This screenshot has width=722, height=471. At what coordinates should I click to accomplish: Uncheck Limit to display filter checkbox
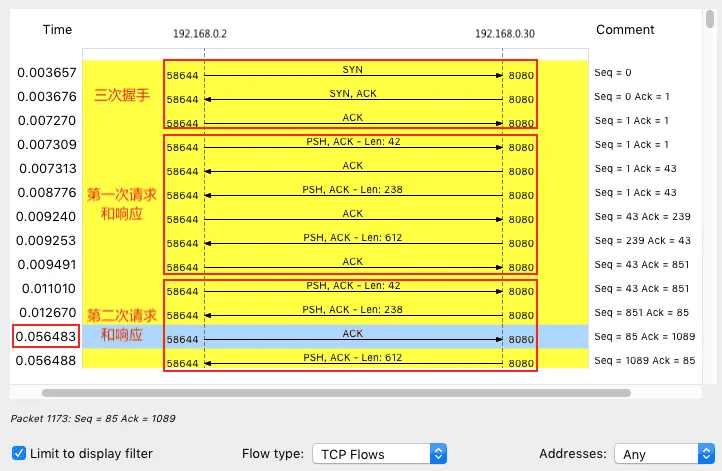click(x=19, y=453)
